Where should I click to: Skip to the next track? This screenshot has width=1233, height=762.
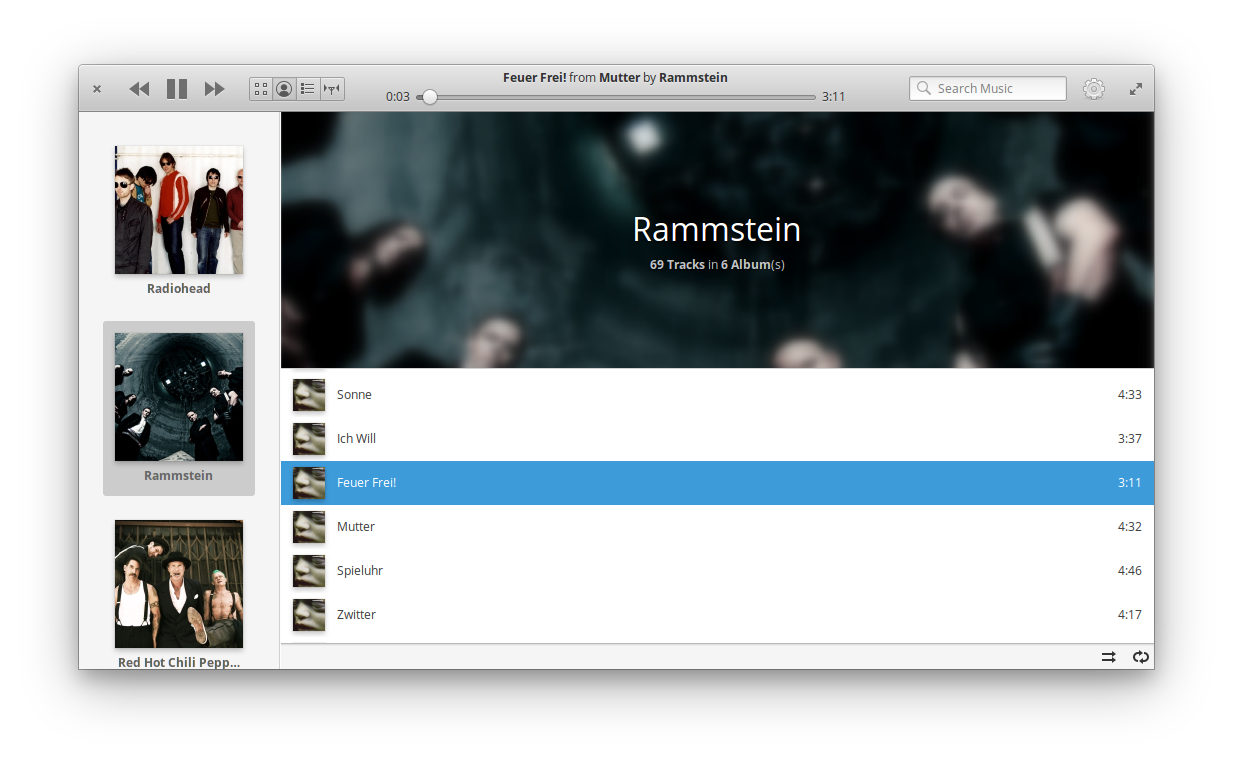214,89
